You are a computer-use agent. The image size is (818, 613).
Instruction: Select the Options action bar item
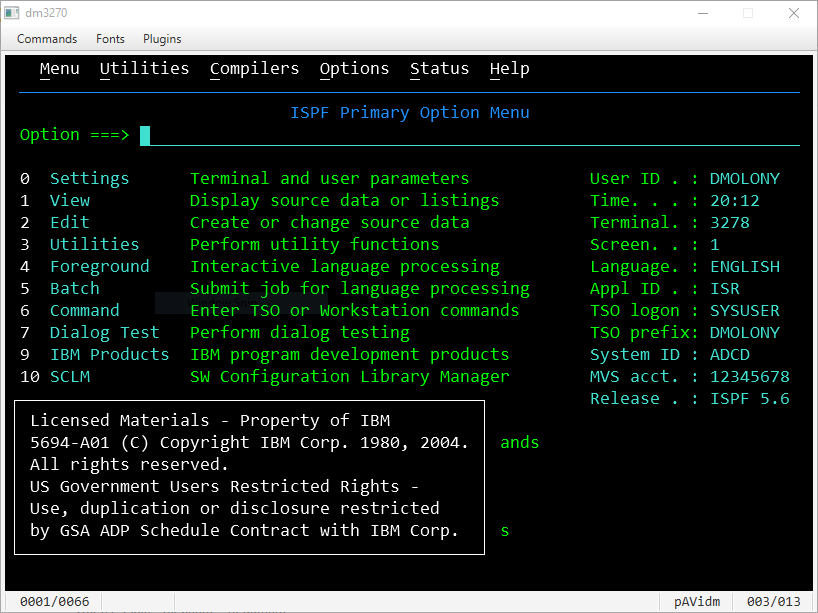click(x=354, y=69)
